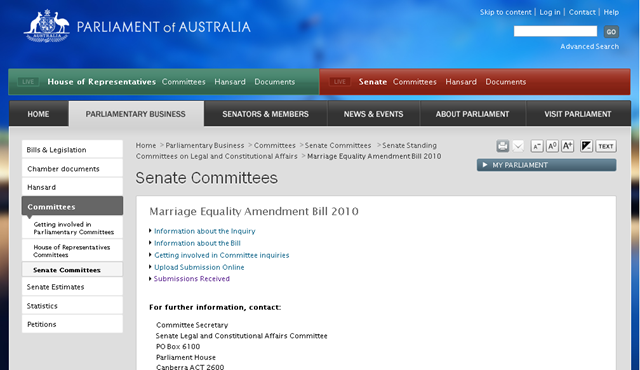Toggle high contrast mode icon
Viewport: 640px width, 370px height.
[587, 146]
